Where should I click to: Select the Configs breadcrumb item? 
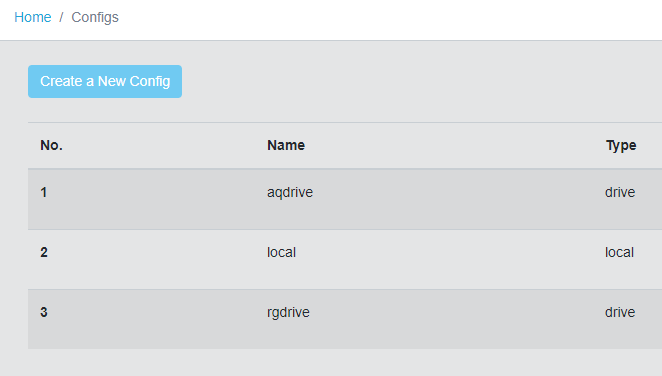tap(95, 17)
